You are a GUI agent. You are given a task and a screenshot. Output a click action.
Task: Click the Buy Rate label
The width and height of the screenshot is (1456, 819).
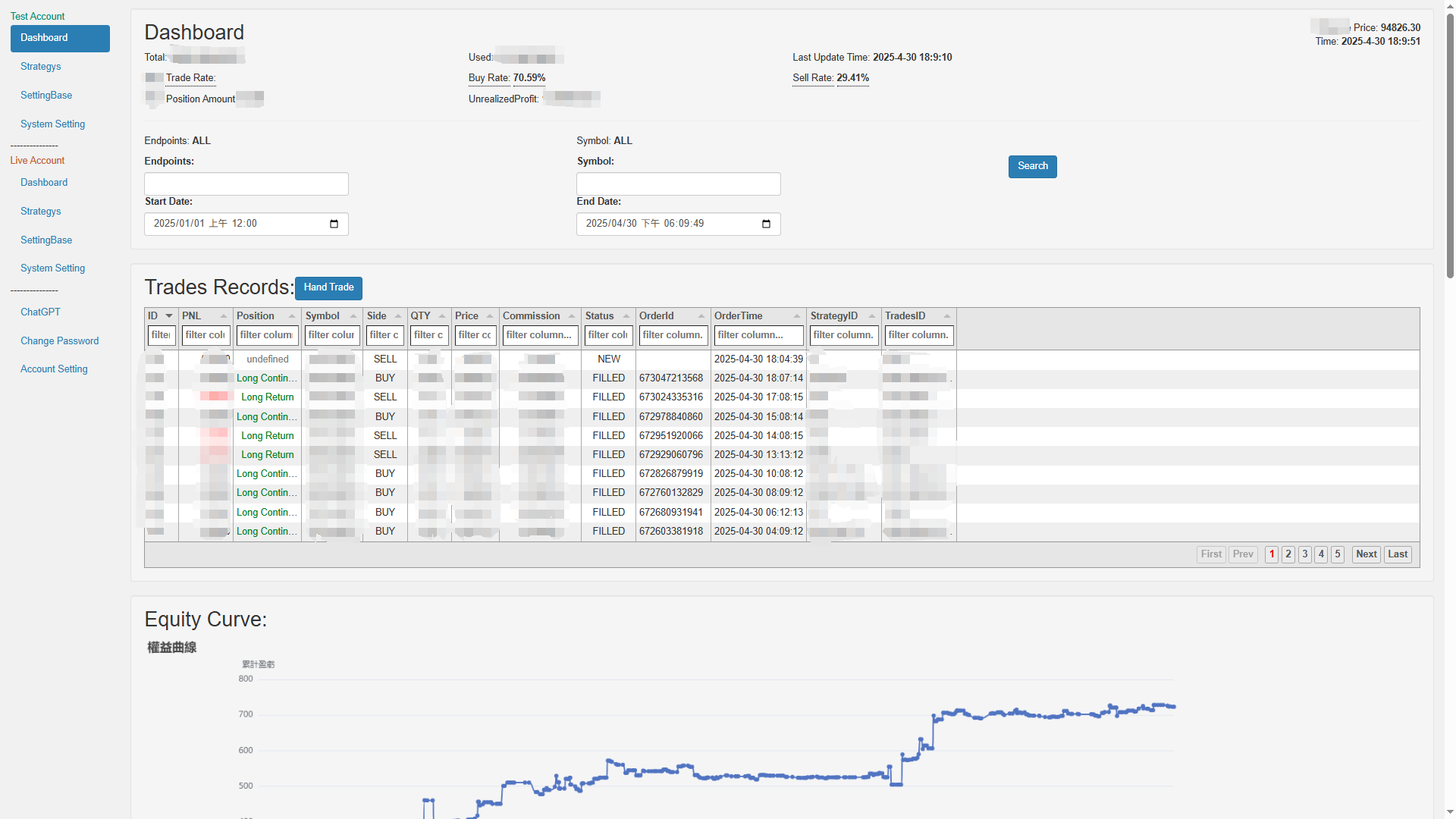[489, 78]
